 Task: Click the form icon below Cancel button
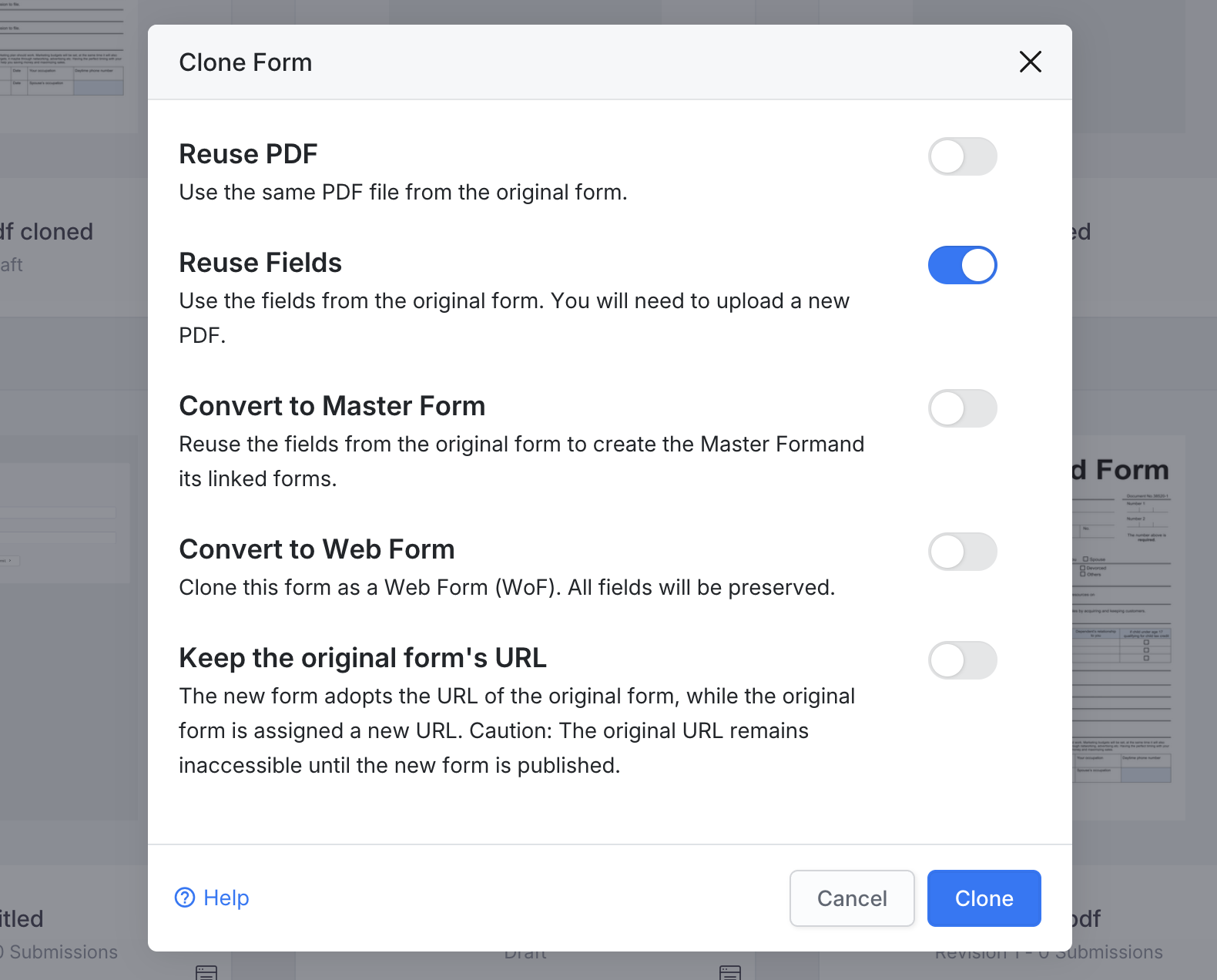coord(729,972)
